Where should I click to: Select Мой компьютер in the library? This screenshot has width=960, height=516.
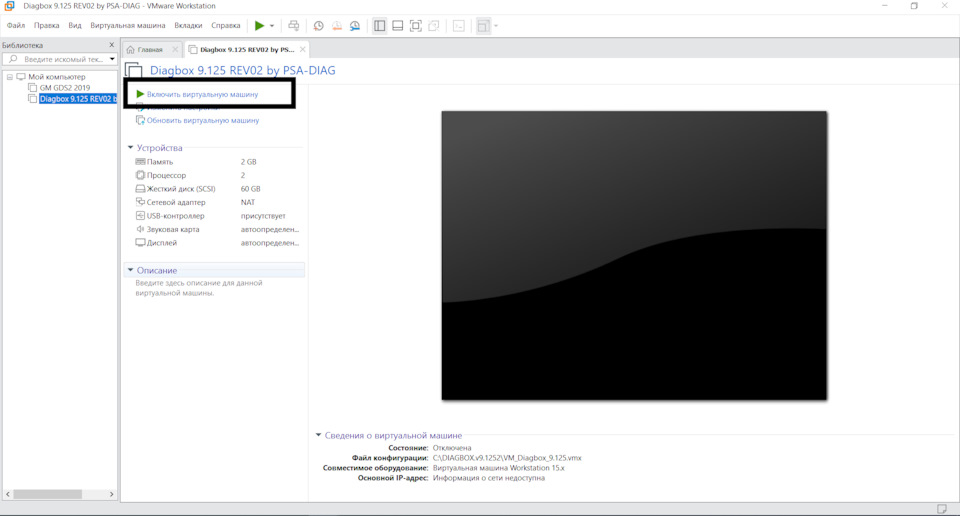pyautogui.click(x=56, y=77)
